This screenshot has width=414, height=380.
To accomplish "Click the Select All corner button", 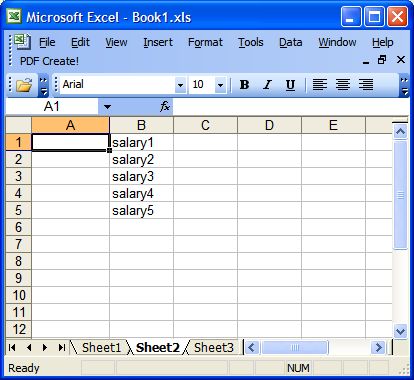I will [x=19, y=125].
